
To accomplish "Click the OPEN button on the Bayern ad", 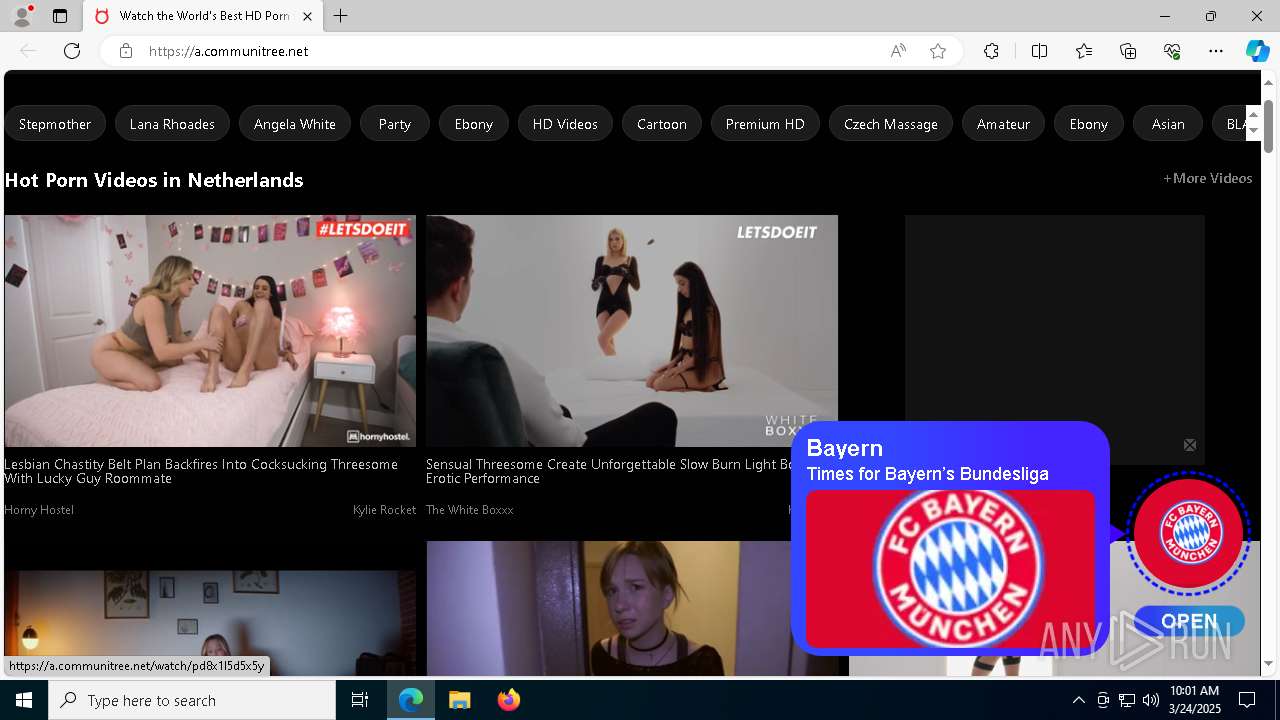I will tap(1189, 621).
